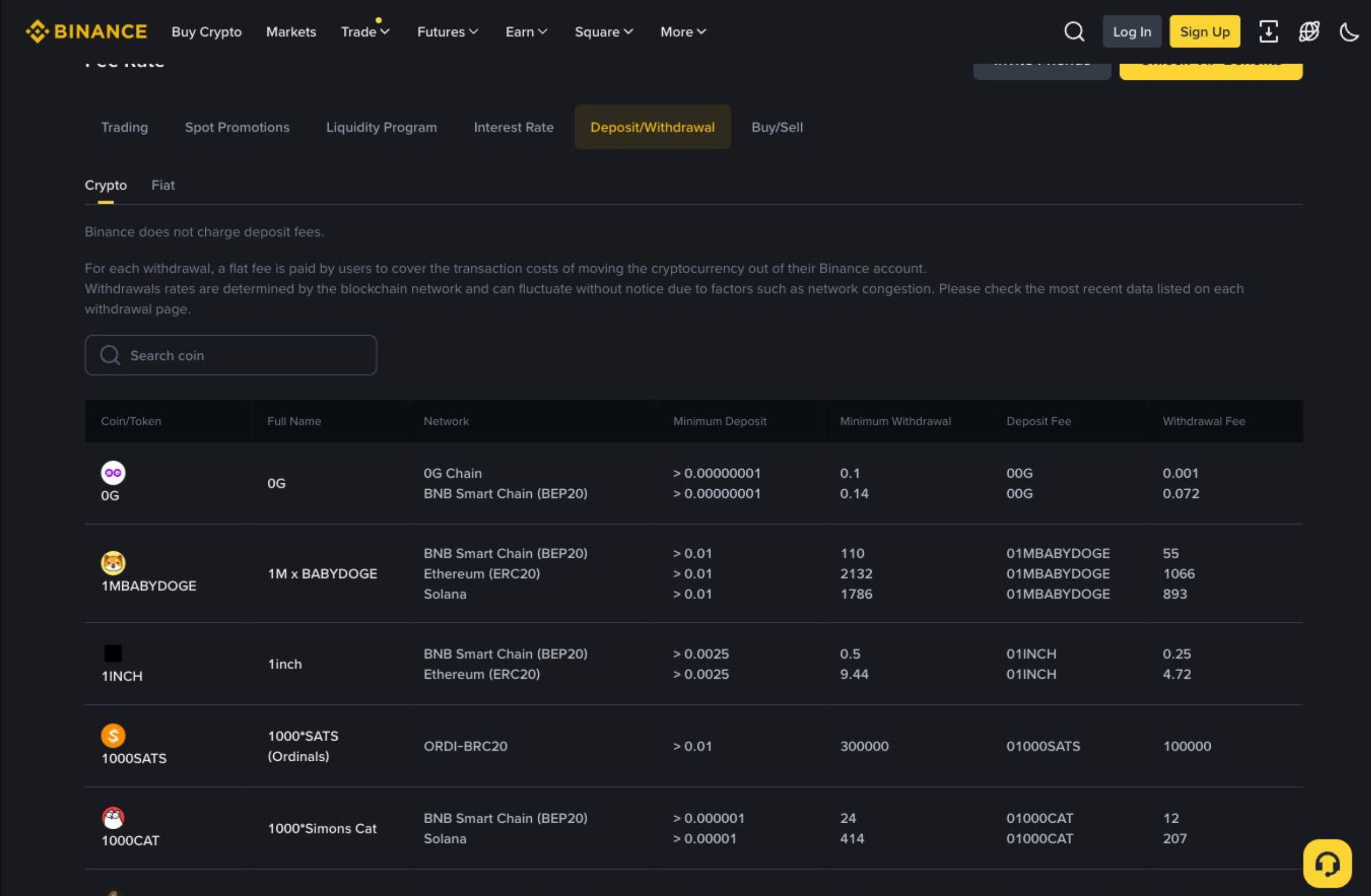Toggle dark mode moon icon

tap(1349, 31)
